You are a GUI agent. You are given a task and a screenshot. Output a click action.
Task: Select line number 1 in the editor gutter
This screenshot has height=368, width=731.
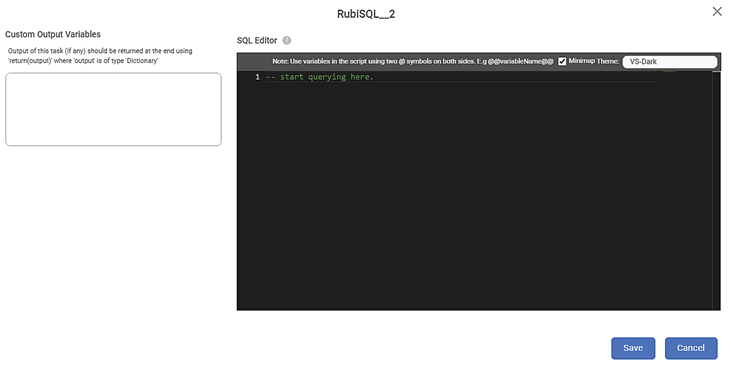257,77
